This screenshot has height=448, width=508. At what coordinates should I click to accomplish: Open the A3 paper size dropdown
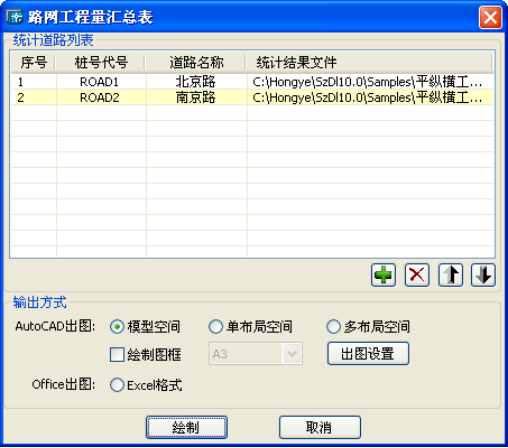255,354
